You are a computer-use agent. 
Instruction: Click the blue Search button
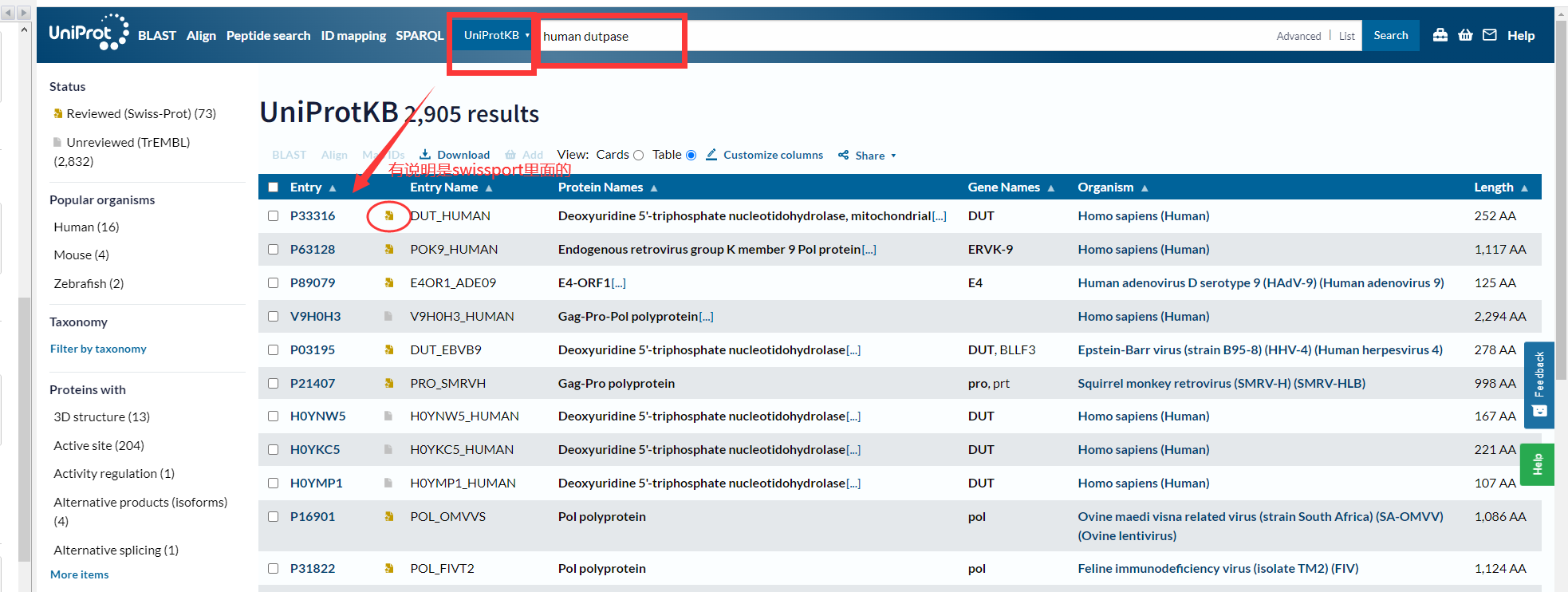click(1391, 35)
